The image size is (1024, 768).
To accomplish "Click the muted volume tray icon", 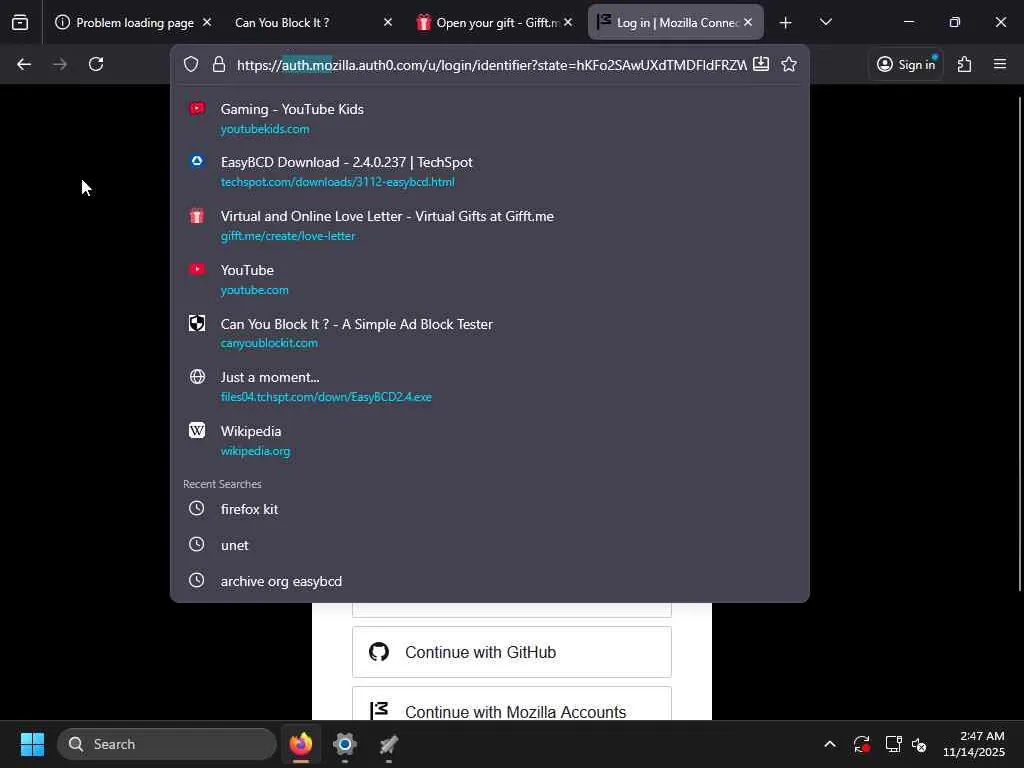I will point(919,744).
